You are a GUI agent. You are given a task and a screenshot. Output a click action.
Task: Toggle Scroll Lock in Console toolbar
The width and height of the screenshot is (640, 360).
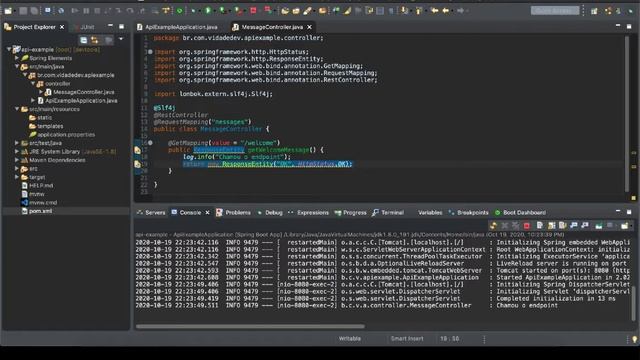point(551,225)
